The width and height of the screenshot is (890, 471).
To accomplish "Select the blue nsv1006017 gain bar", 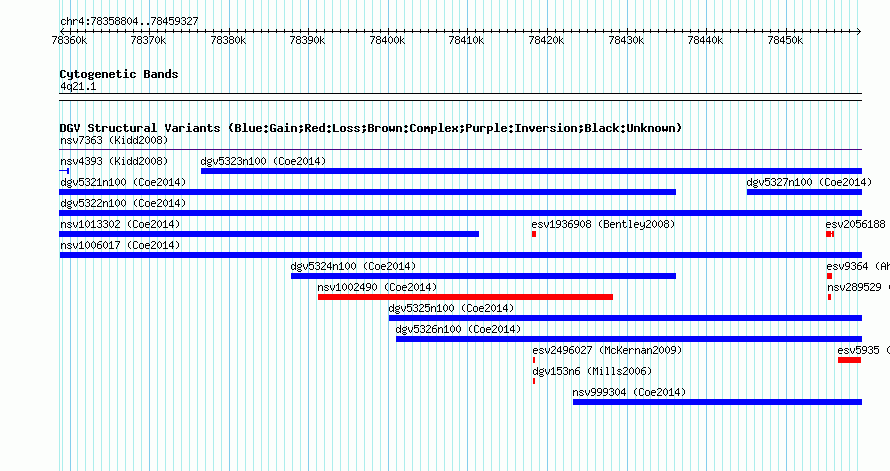I will pyautogui.click(x=460, y=255).
